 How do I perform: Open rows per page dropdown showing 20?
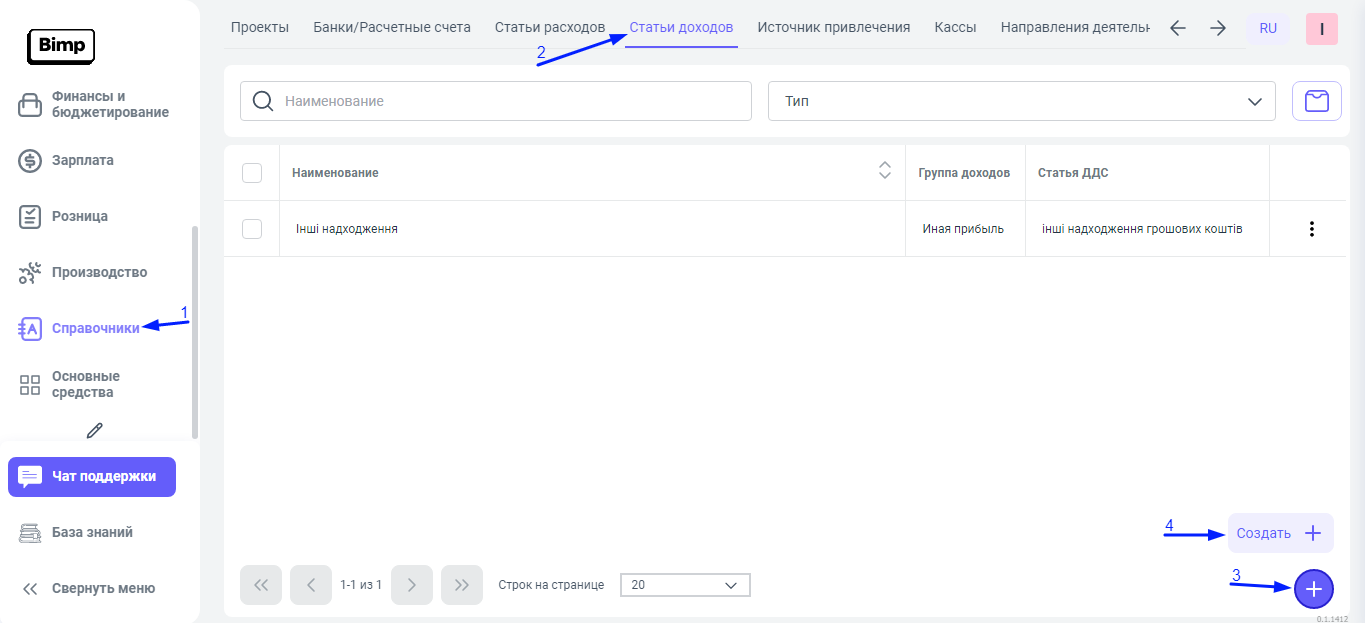coord(684,585)
